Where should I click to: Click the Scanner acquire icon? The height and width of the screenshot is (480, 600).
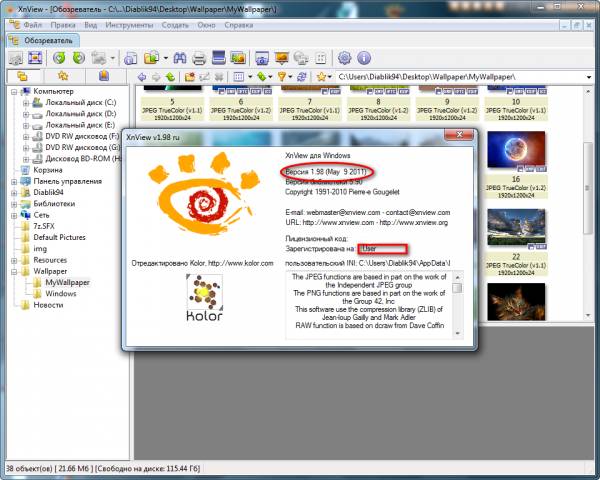219,58
